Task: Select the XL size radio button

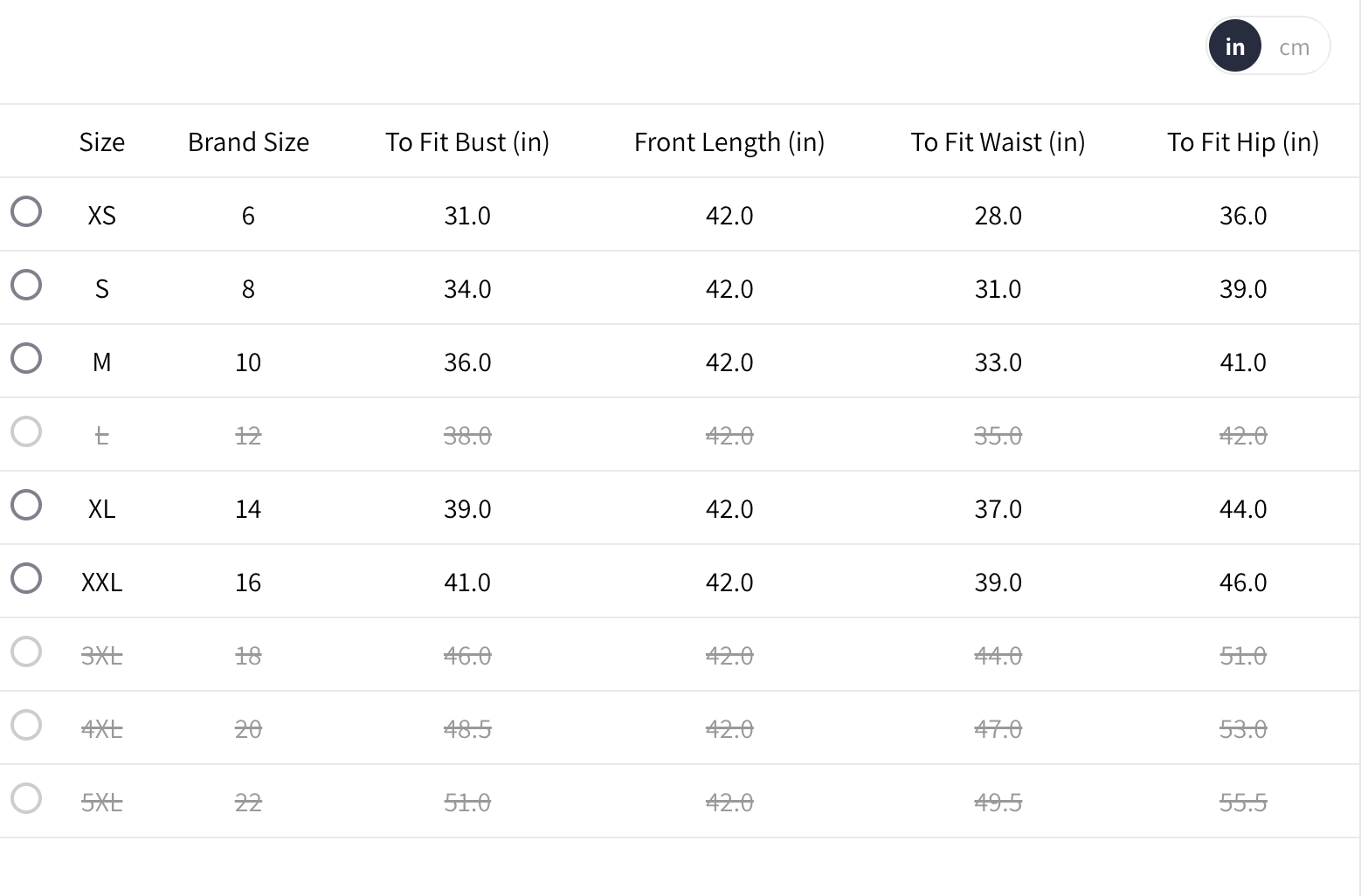Action: click(26, 505)
